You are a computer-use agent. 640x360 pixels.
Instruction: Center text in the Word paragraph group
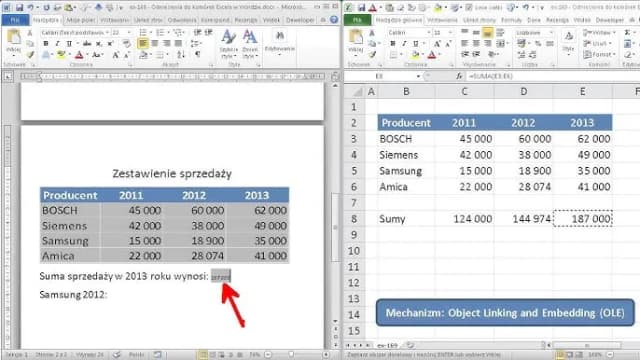tap(155, 43)
